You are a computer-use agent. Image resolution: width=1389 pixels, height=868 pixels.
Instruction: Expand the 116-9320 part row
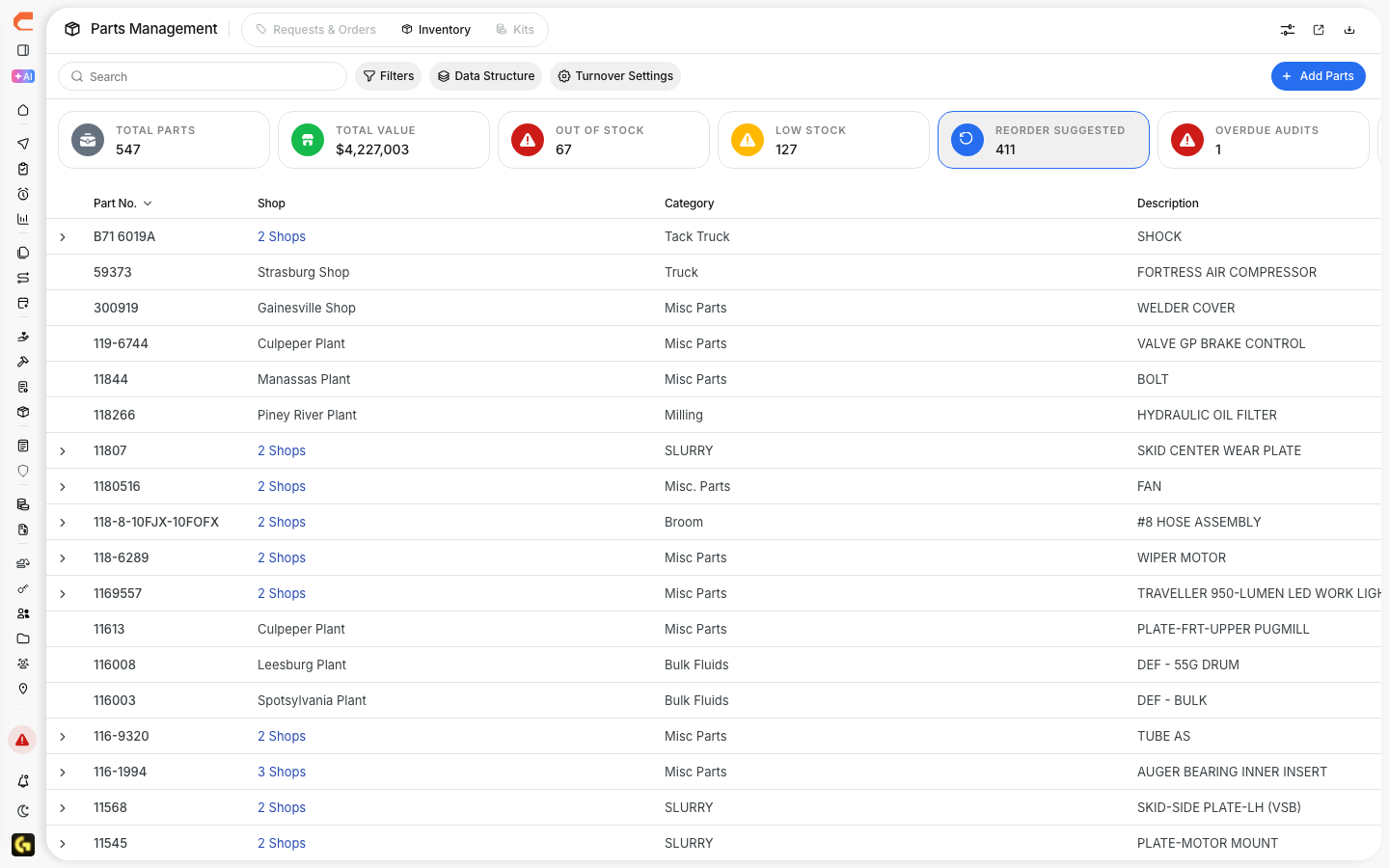pos(63,737)
